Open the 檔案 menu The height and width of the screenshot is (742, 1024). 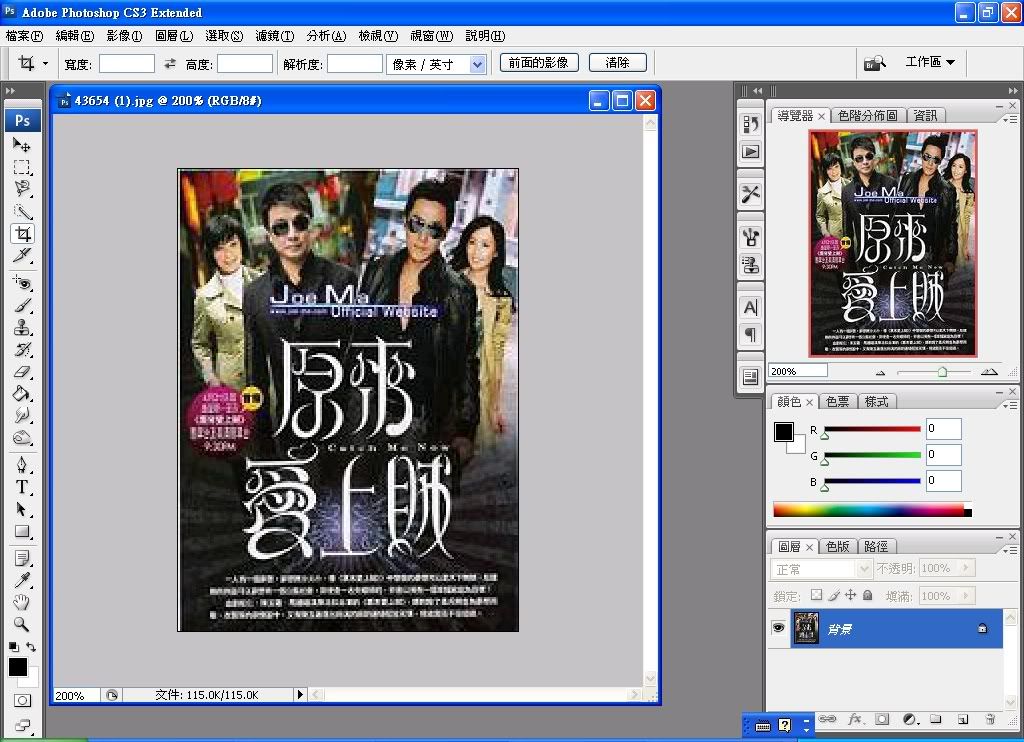[x=24, y=36]
